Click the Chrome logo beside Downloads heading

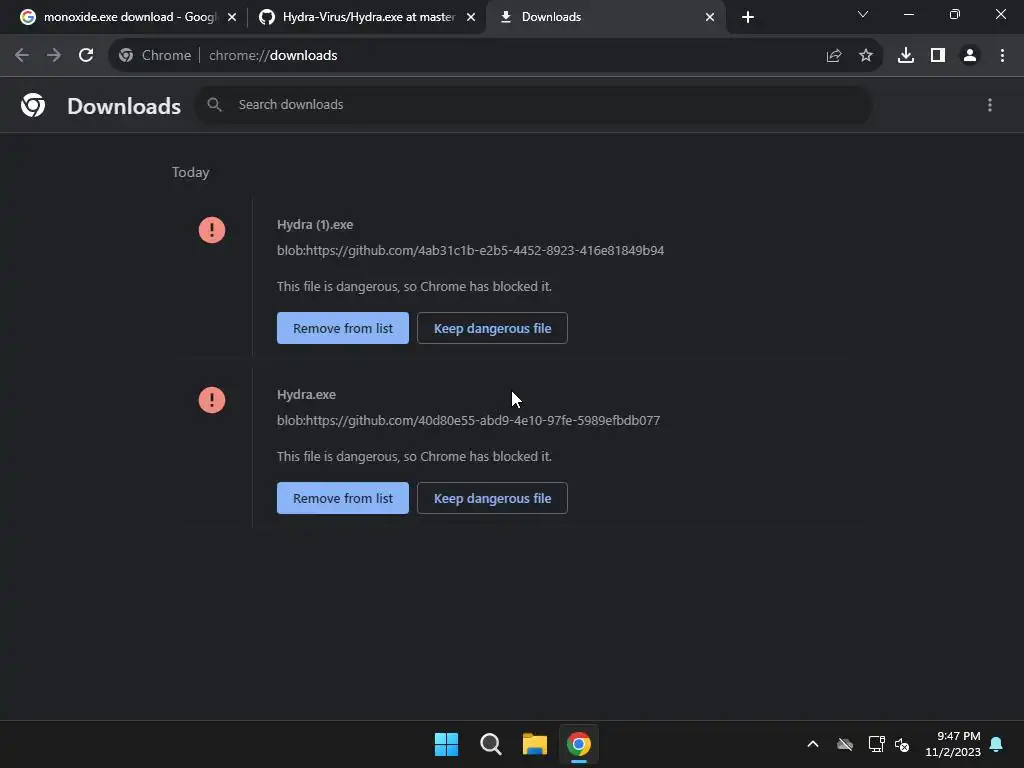tap(33, 104)
